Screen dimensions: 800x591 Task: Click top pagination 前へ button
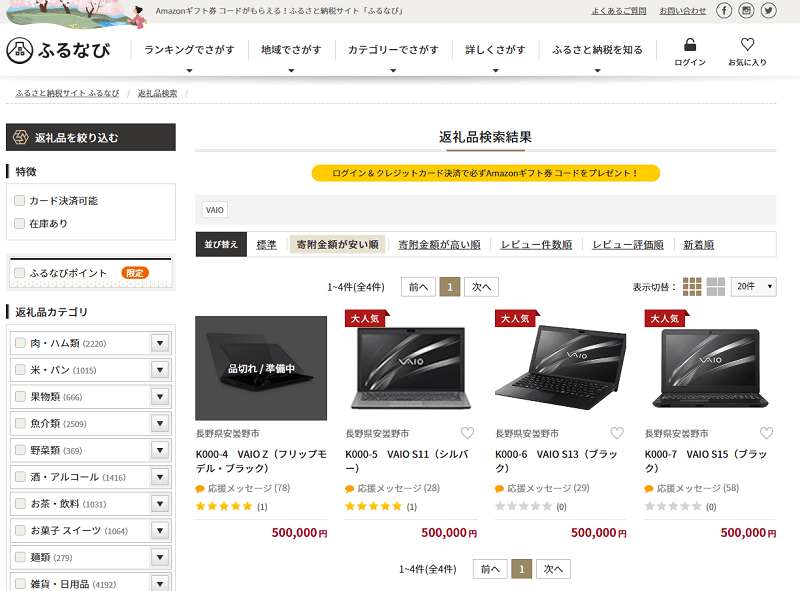pos(418,287)
